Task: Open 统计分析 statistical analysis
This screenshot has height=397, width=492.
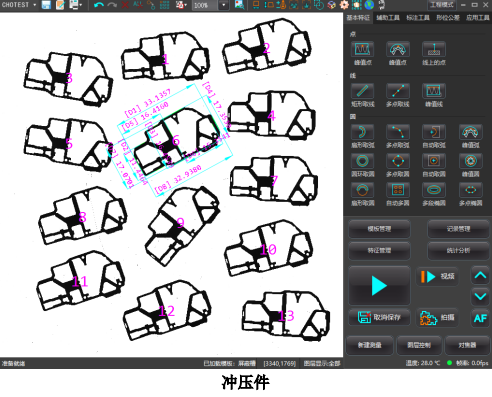Action: tap(458, 250)
